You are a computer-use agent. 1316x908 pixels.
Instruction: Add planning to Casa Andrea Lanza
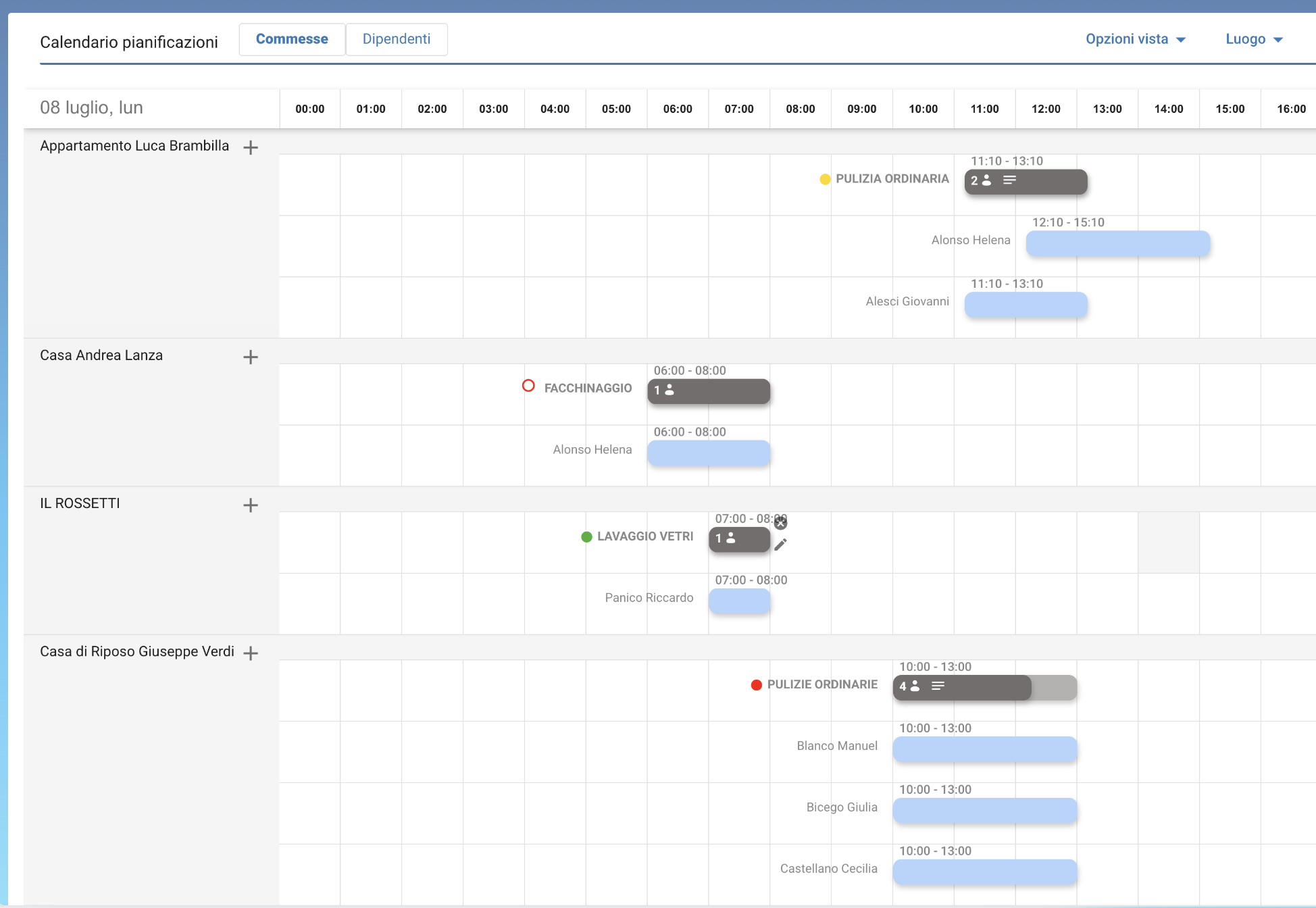pos(251,357)
